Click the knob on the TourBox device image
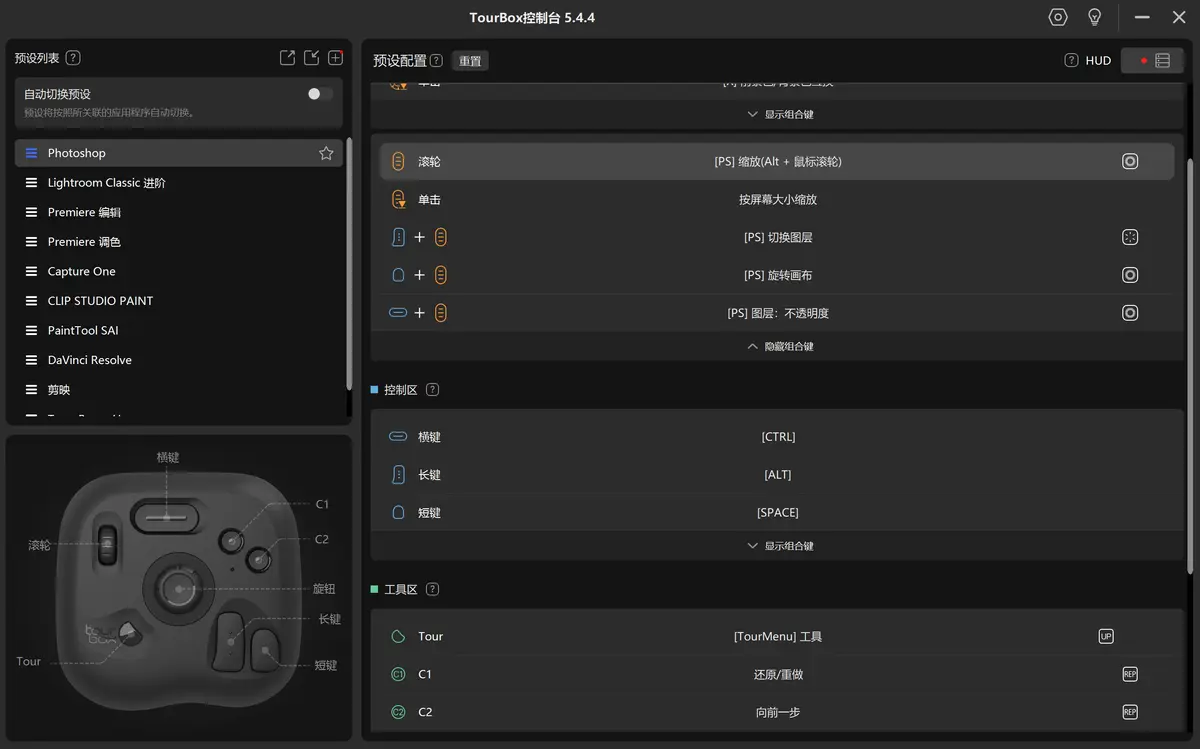Screen dimensions: 1200x749 (x=179, y=589)
